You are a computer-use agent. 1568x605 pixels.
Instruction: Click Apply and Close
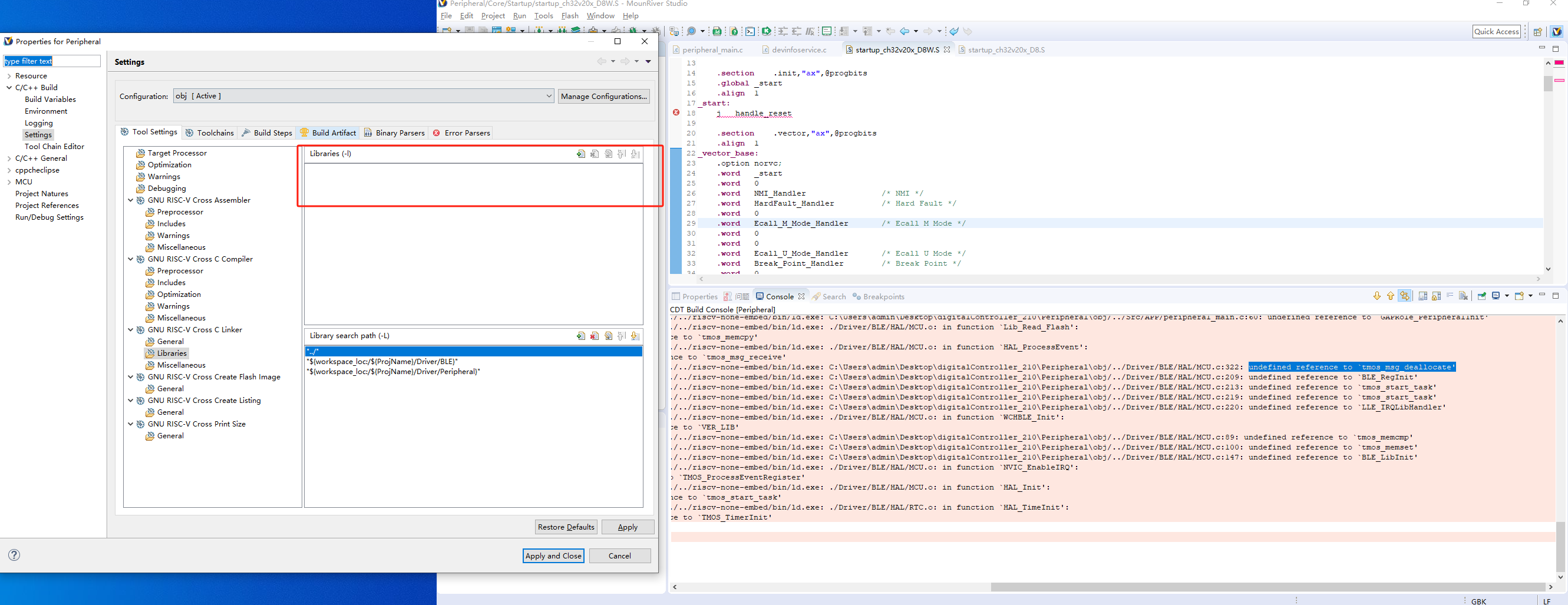click(x=553, y=556)
